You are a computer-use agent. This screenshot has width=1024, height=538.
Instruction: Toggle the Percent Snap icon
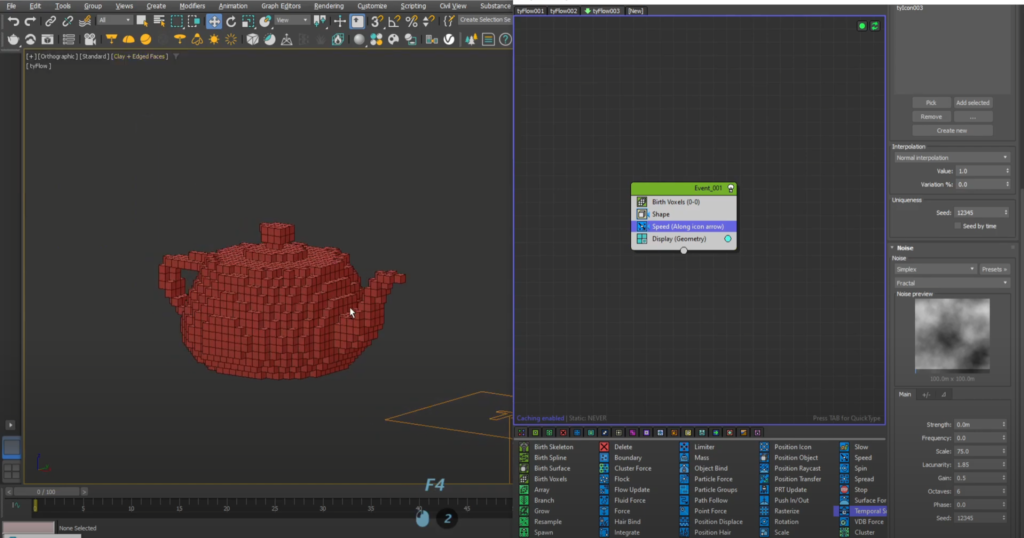point(411,22)
